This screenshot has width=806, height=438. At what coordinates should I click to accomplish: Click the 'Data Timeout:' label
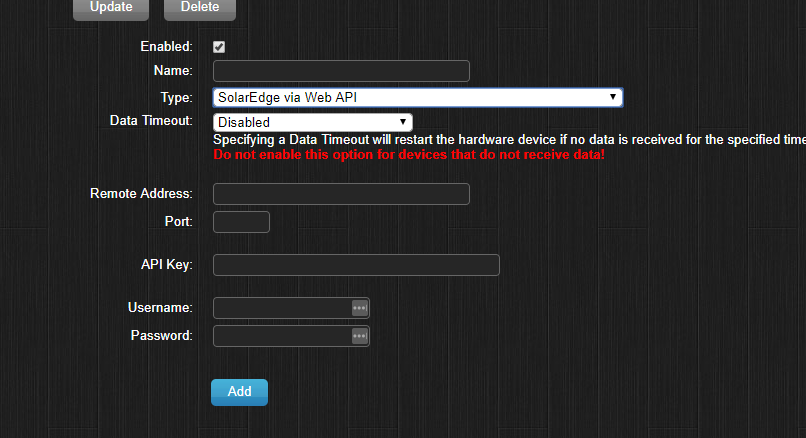(152, 121)
